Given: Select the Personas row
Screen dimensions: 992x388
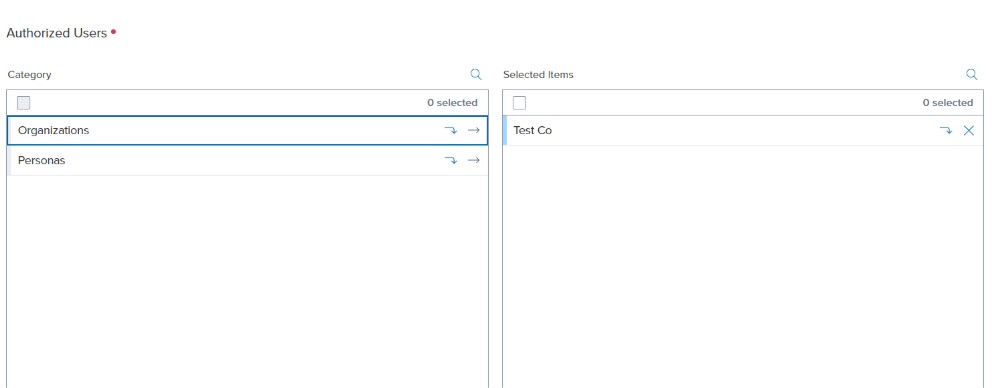Looking at the screenshot, I should tap(247, 161).
